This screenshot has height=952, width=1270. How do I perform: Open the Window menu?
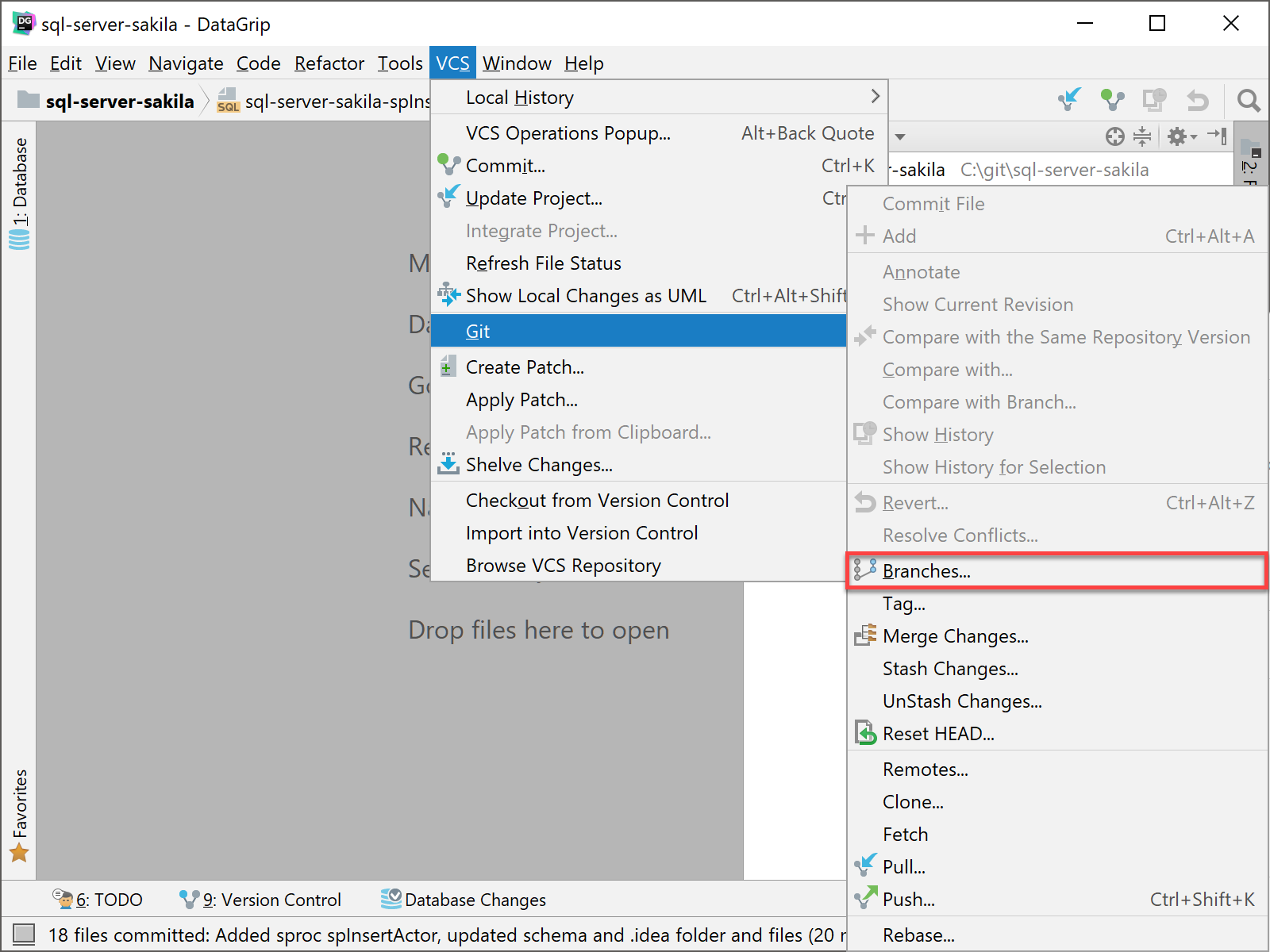517,63
